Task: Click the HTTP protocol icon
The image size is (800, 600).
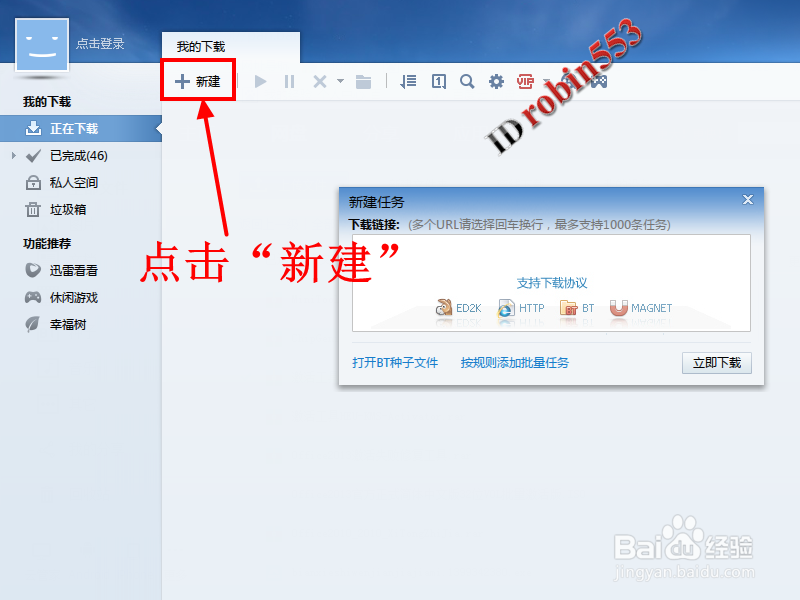Action: [x=506, y=308]
